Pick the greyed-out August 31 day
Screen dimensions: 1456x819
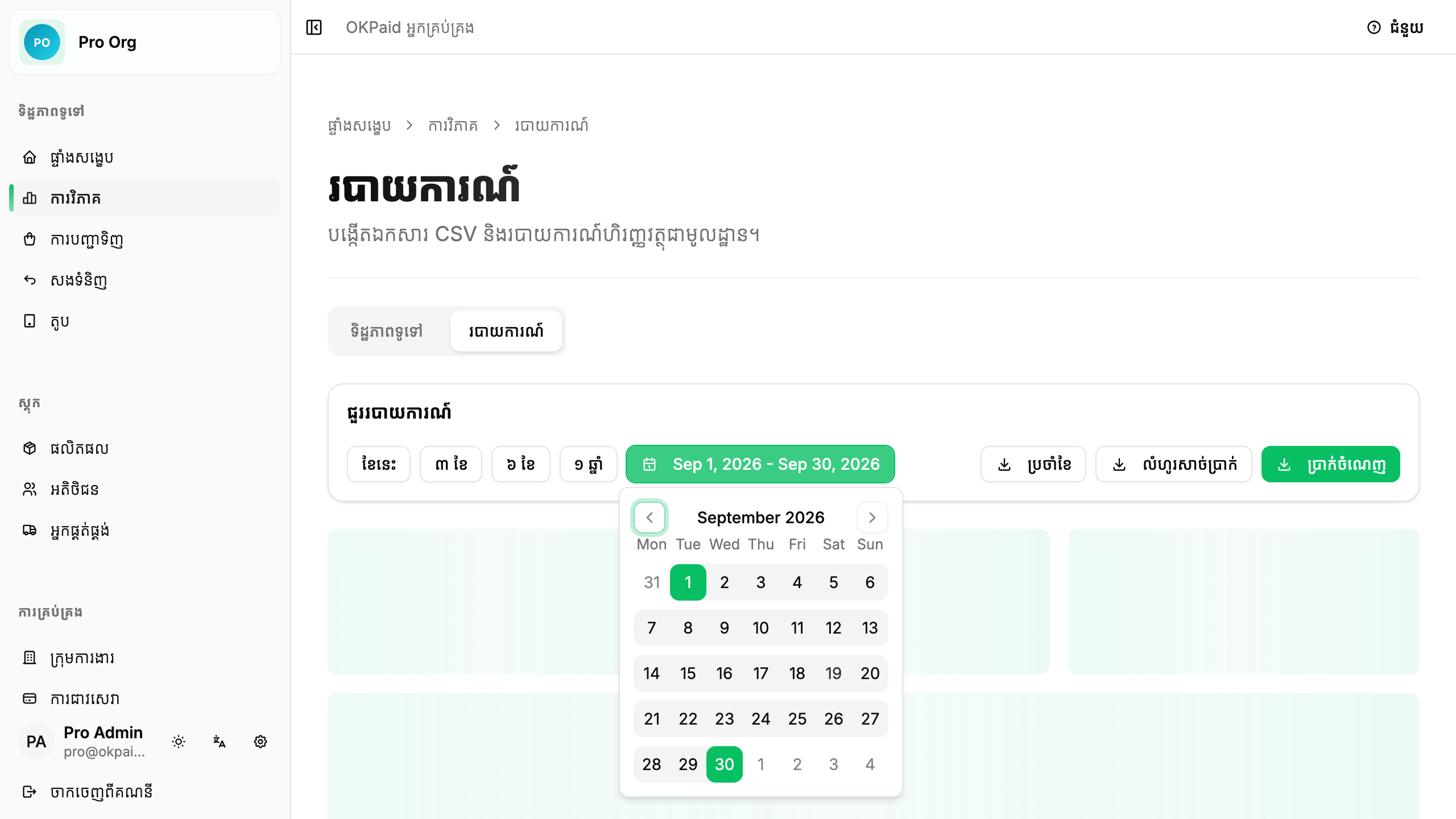point(652,582)
